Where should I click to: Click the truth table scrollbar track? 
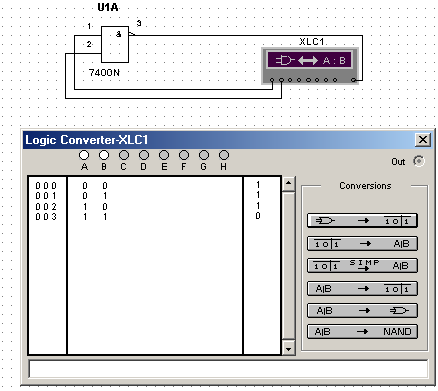[x=288, y=266]
